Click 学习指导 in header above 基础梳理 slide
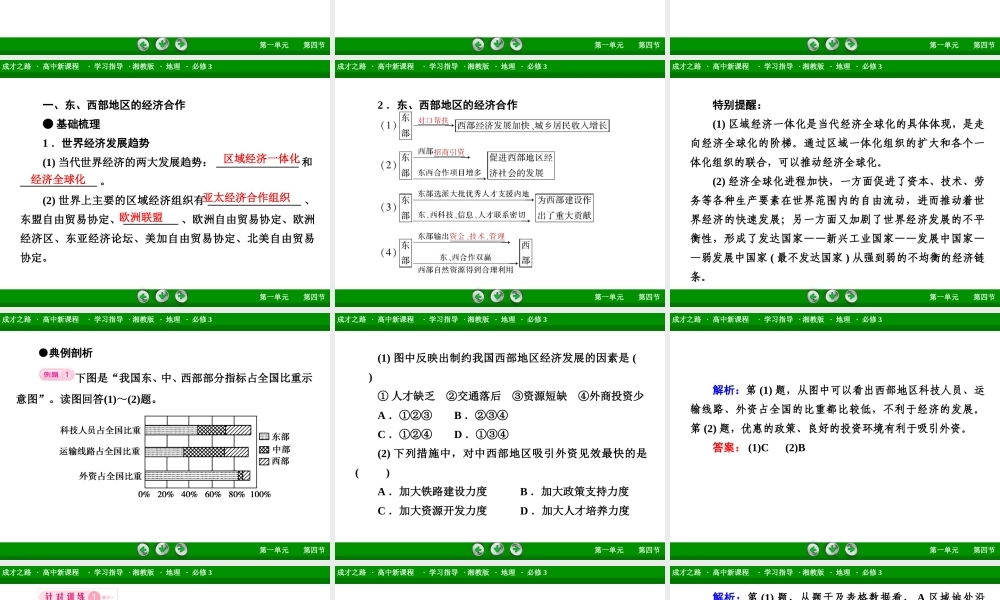Screen dimensions: 1000x600 (107, 67)
